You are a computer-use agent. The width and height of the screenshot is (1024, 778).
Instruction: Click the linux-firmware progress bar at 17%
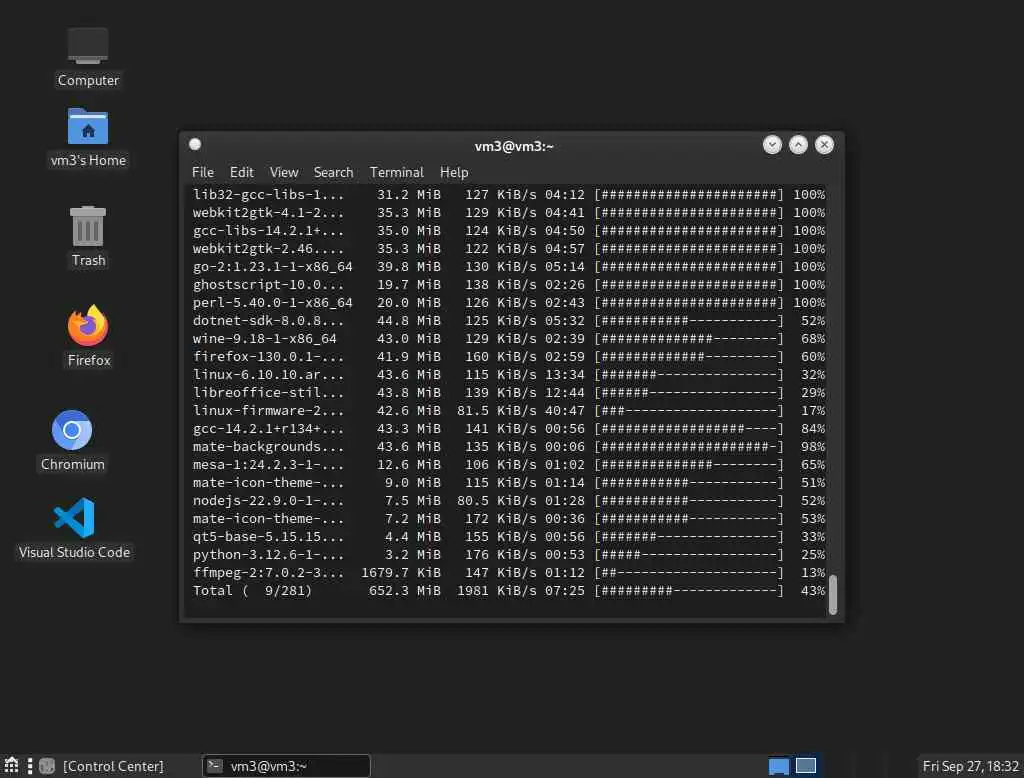688,411
